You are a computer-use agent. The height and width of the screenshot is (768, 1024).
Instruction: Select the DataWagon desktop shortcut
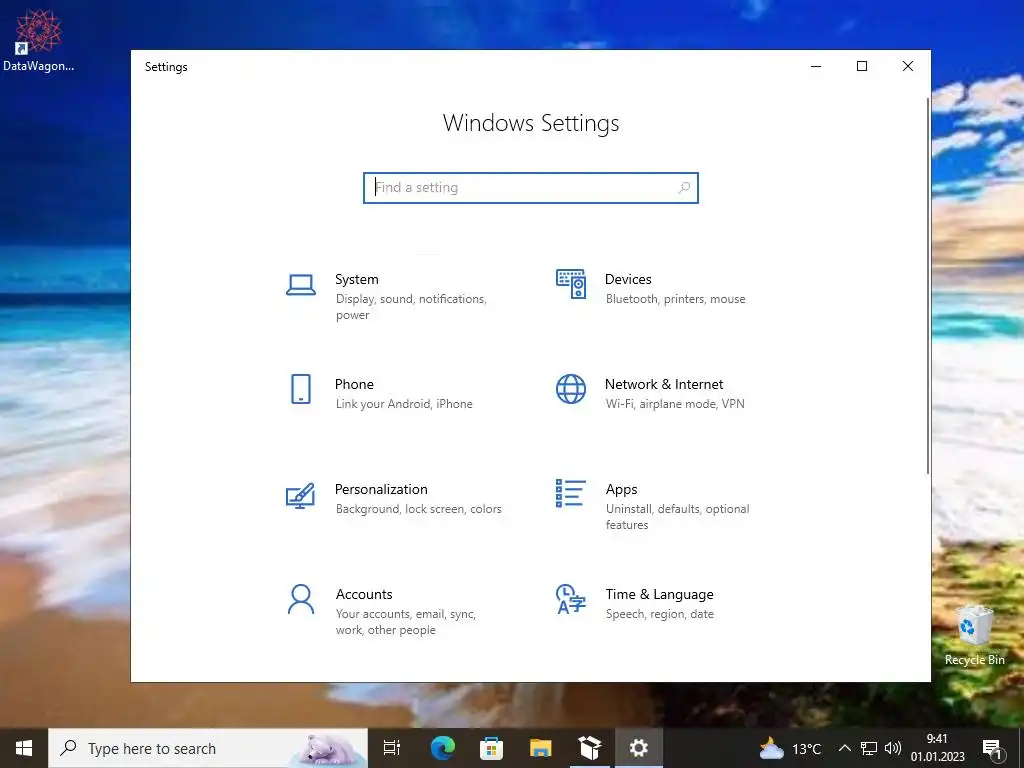(39, 40)
